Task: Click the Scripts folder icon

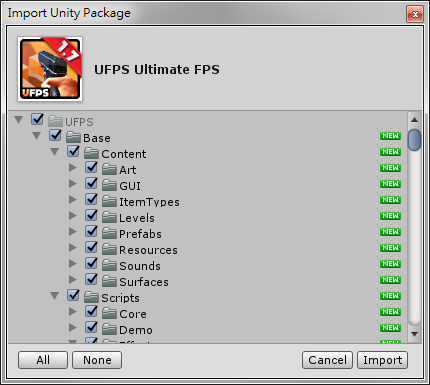Action: pyautogui.click(x=91, y=297)
